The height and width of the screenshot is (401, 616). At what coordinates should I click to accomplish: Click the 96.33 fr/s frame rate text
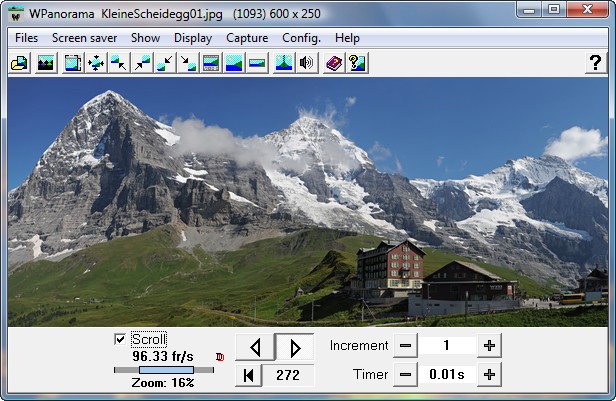[163, 356]
